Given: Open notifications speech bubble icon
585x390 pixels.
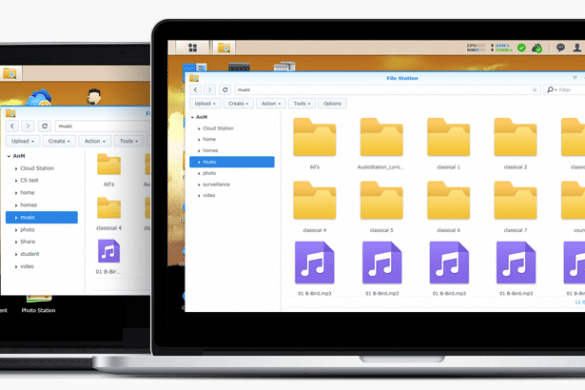Looking at the screenshot, I should pyautogui.click(x=560, y=47).
